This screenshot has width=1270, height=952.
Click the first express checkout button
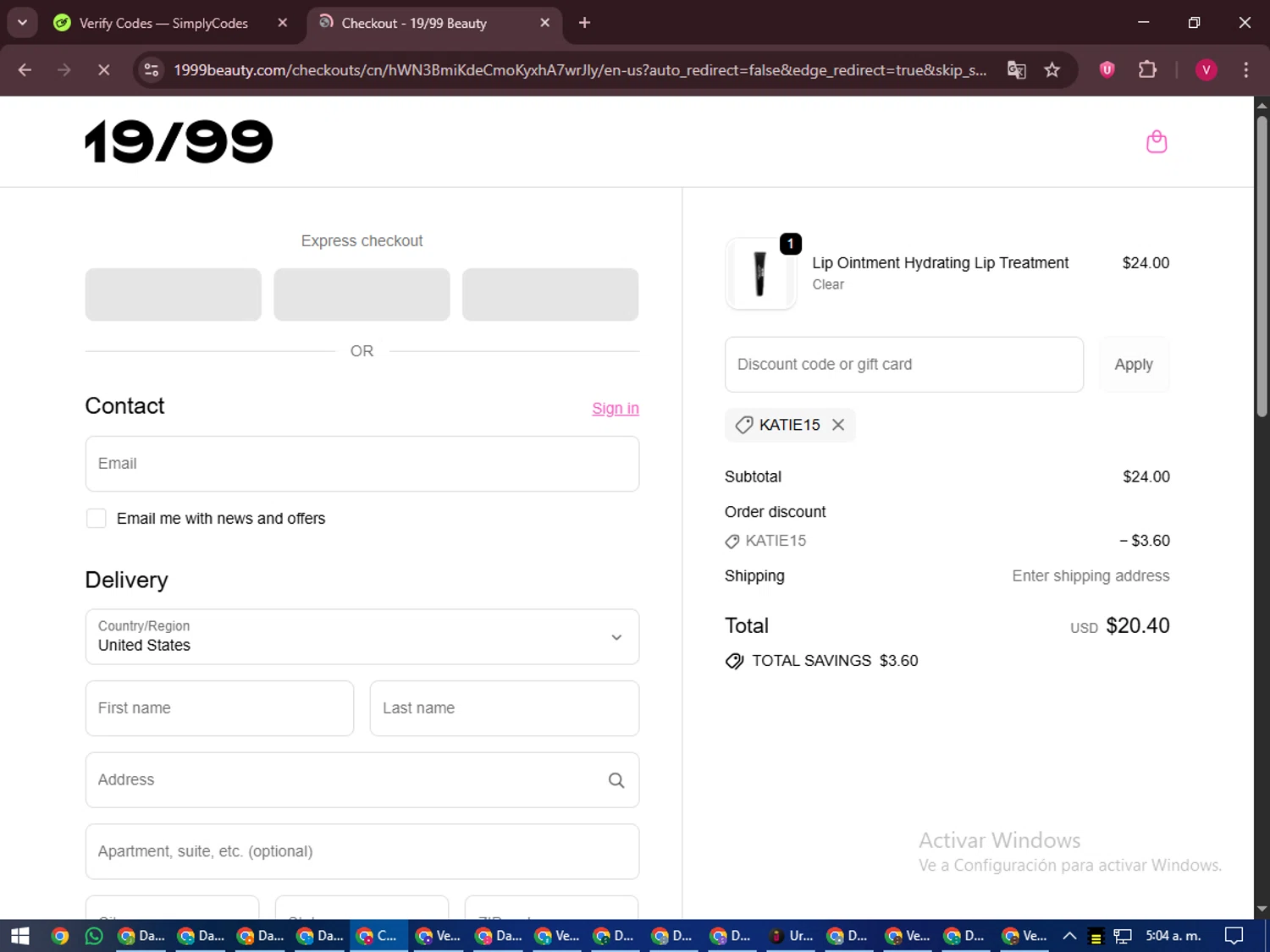pyautogui.click(x=174, y=294)
